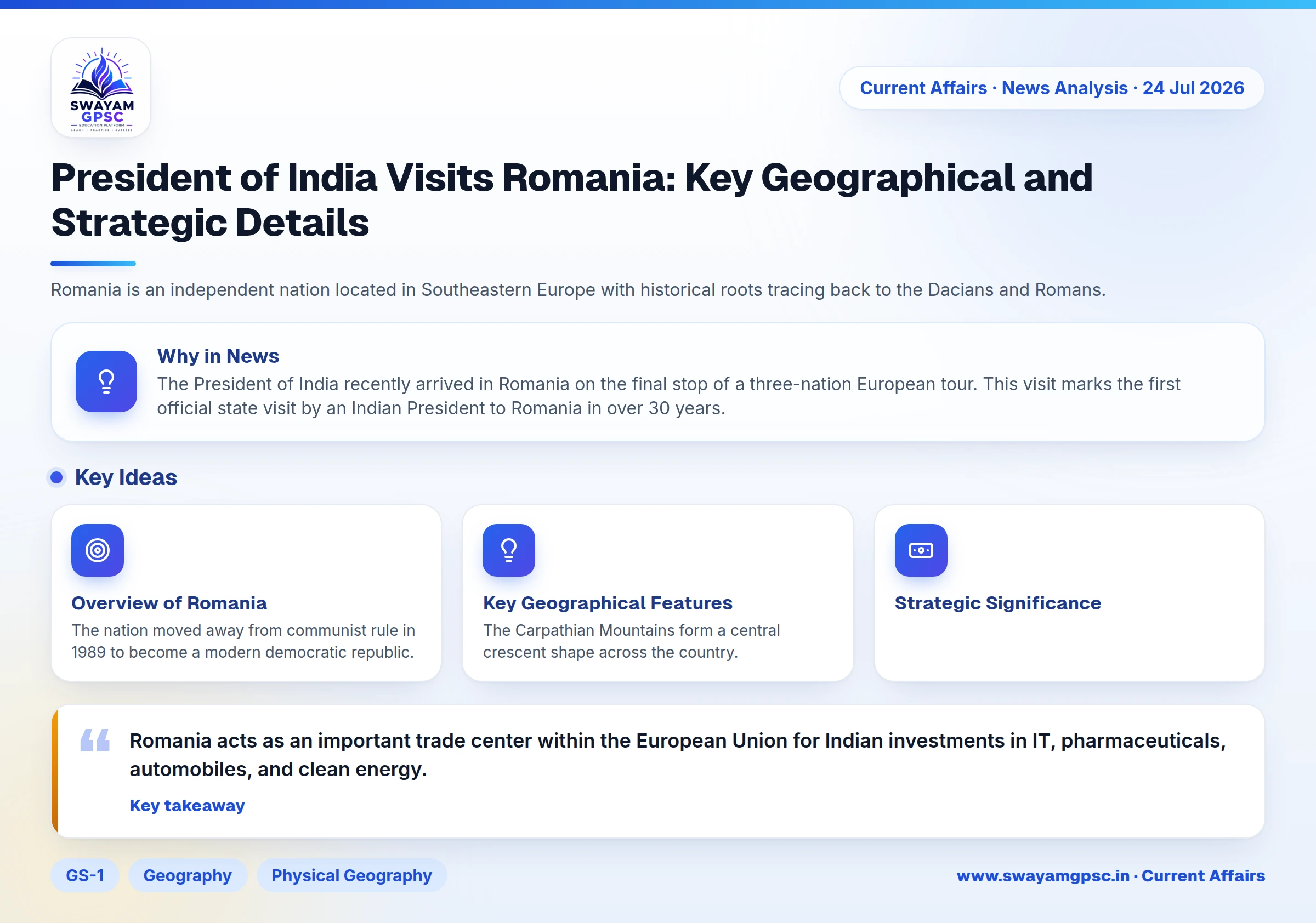Click the main headline about President's Romania visit
This screenshot has height=923, width=1316.
(571, 200)
